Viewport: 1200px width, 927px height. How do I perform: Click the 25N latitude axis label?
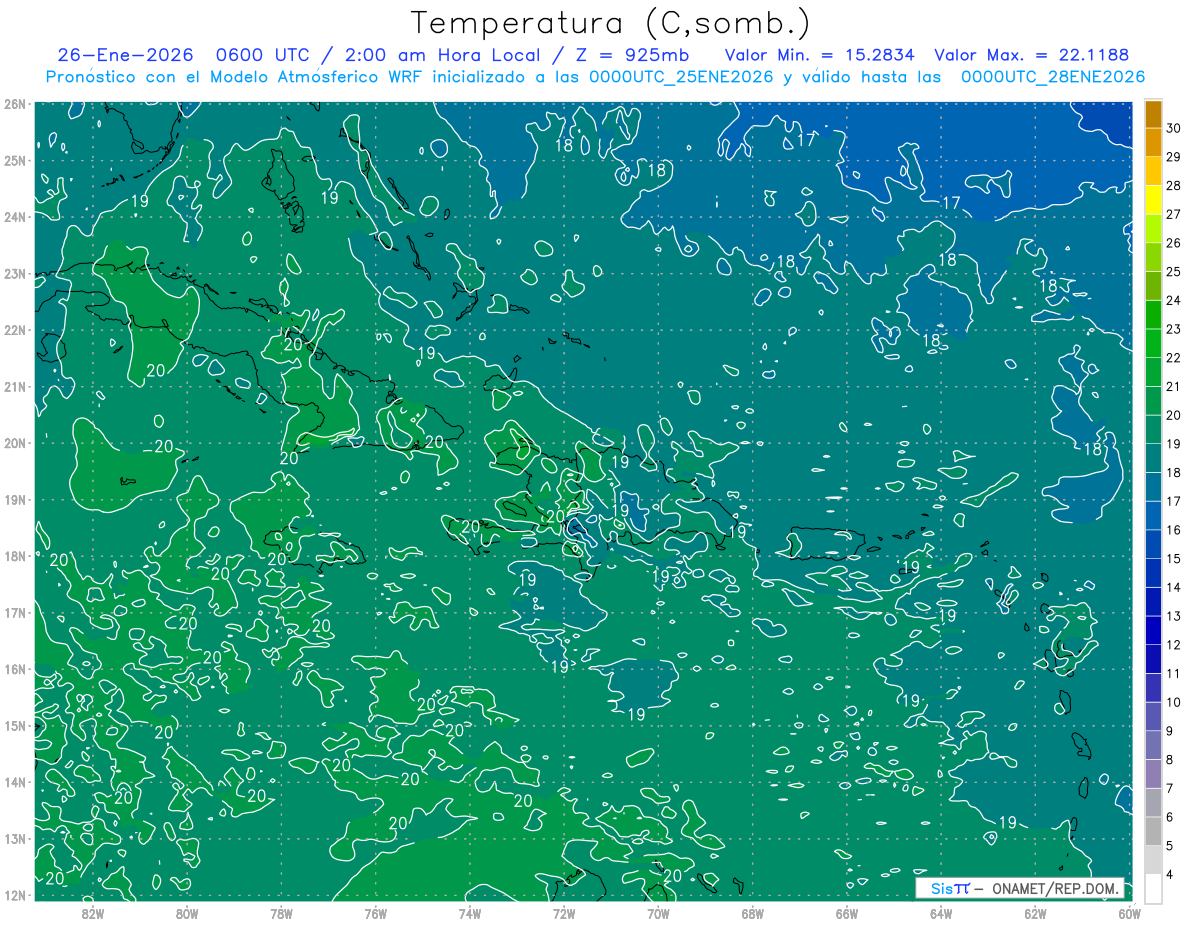[15, 160]
